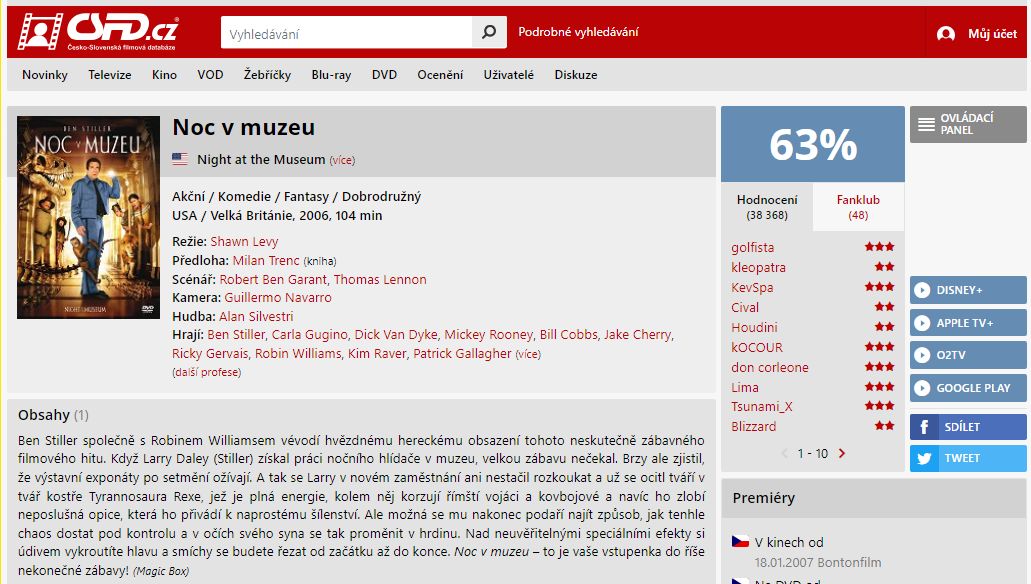
Task: Click the Sdílet Facebook button
Action: pyautogui.click(x=968, y=427)
